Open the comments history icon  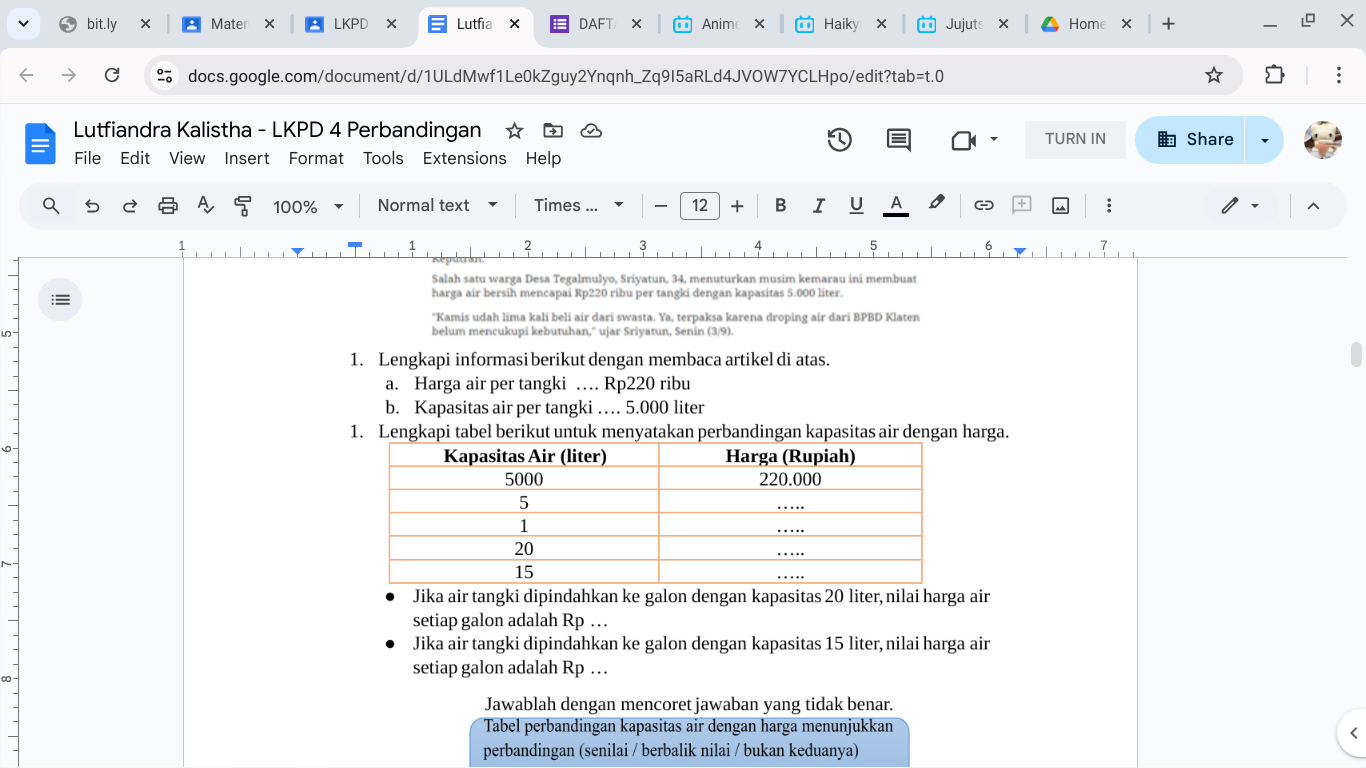click(x=899, y=140)
